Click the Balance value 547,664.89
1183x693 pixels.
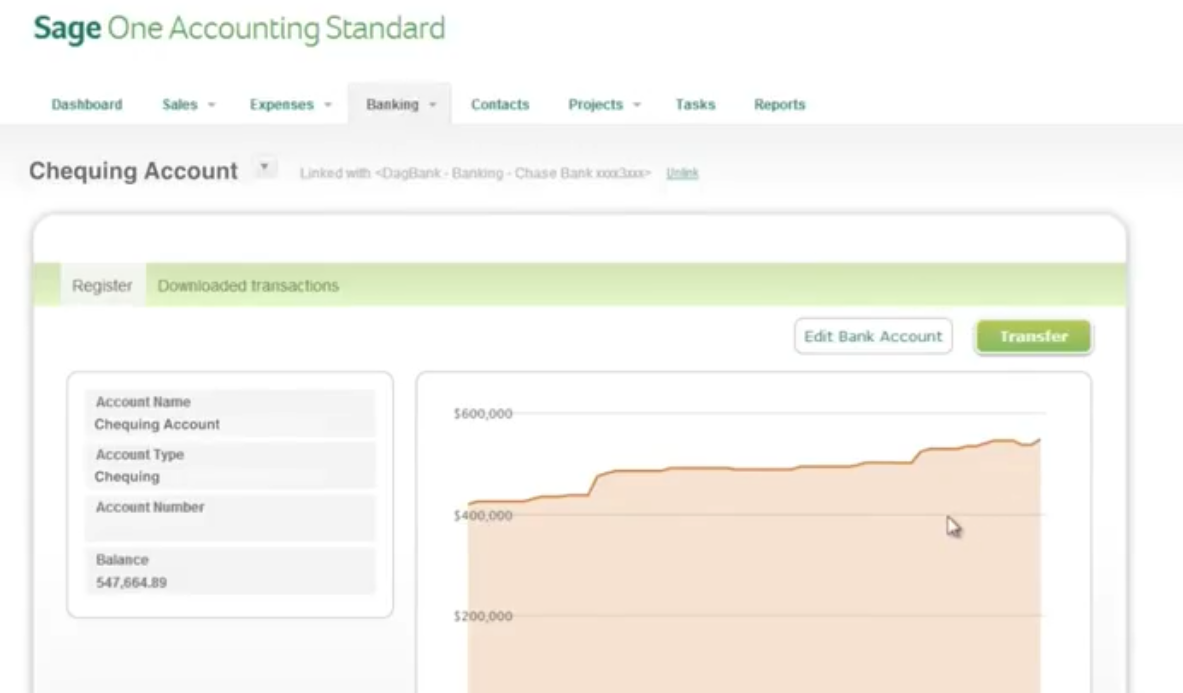coord(131,582)
